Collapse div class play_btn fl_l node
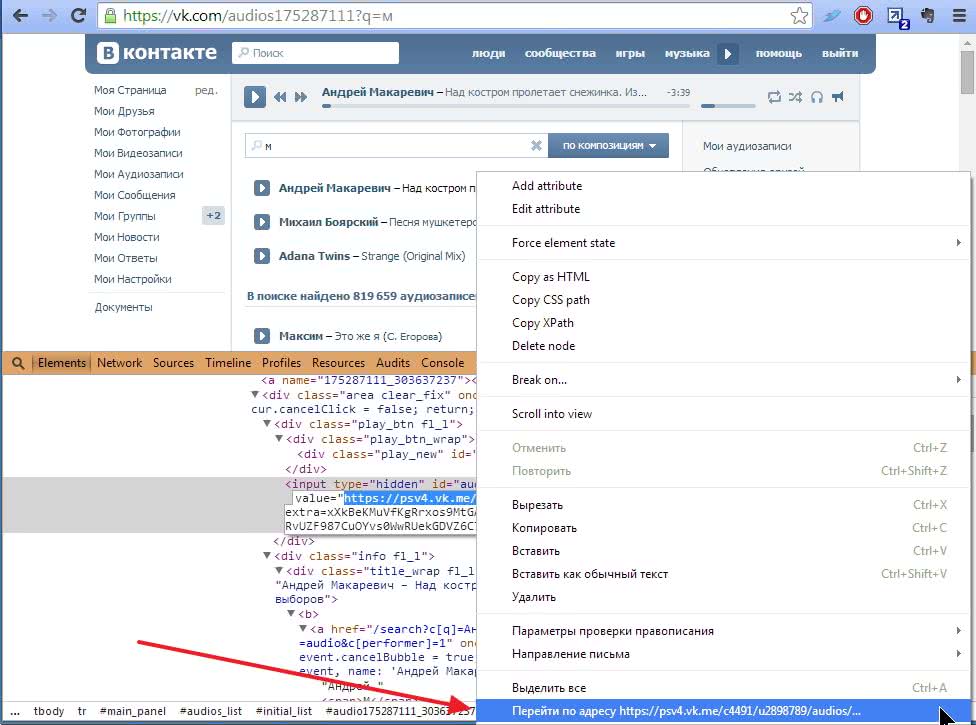Screen dimensions: 976x725 point(267,424)
